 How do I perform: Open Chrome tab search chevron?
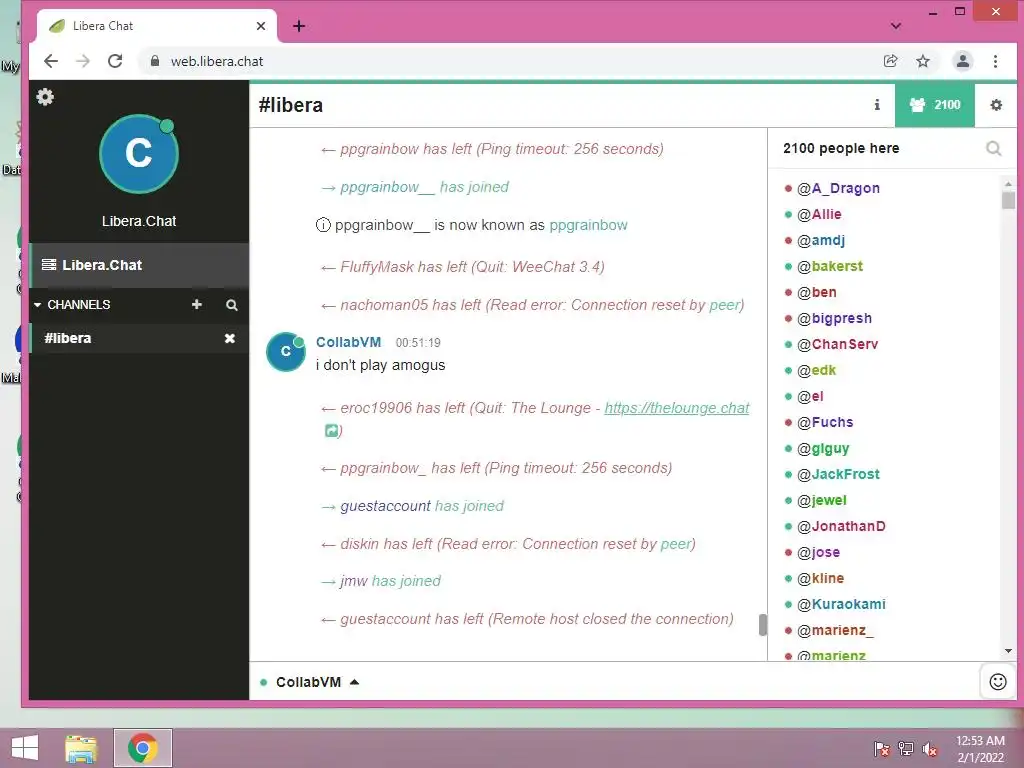(x=896, y=26)
